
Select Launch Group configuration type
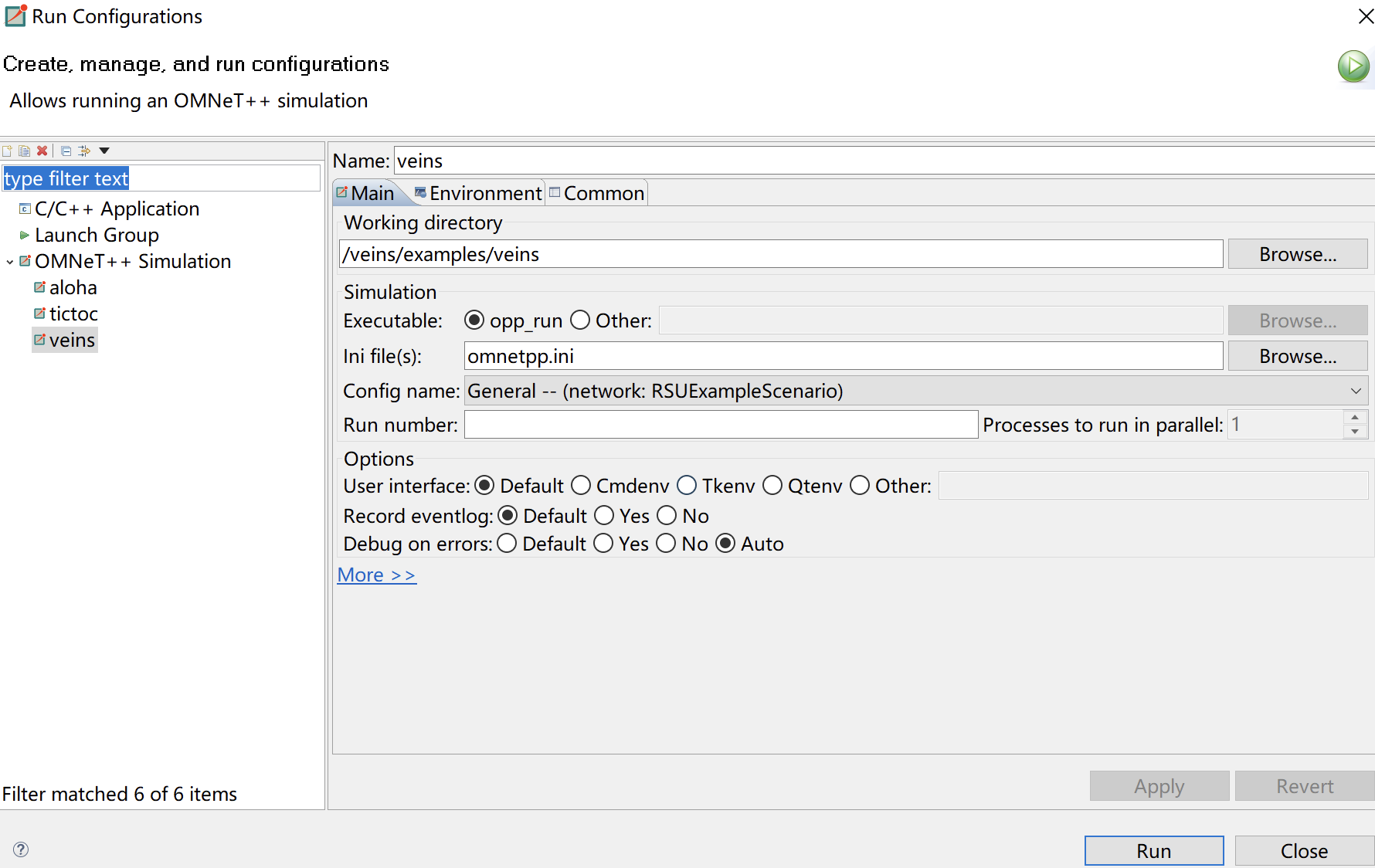(97, 235)
